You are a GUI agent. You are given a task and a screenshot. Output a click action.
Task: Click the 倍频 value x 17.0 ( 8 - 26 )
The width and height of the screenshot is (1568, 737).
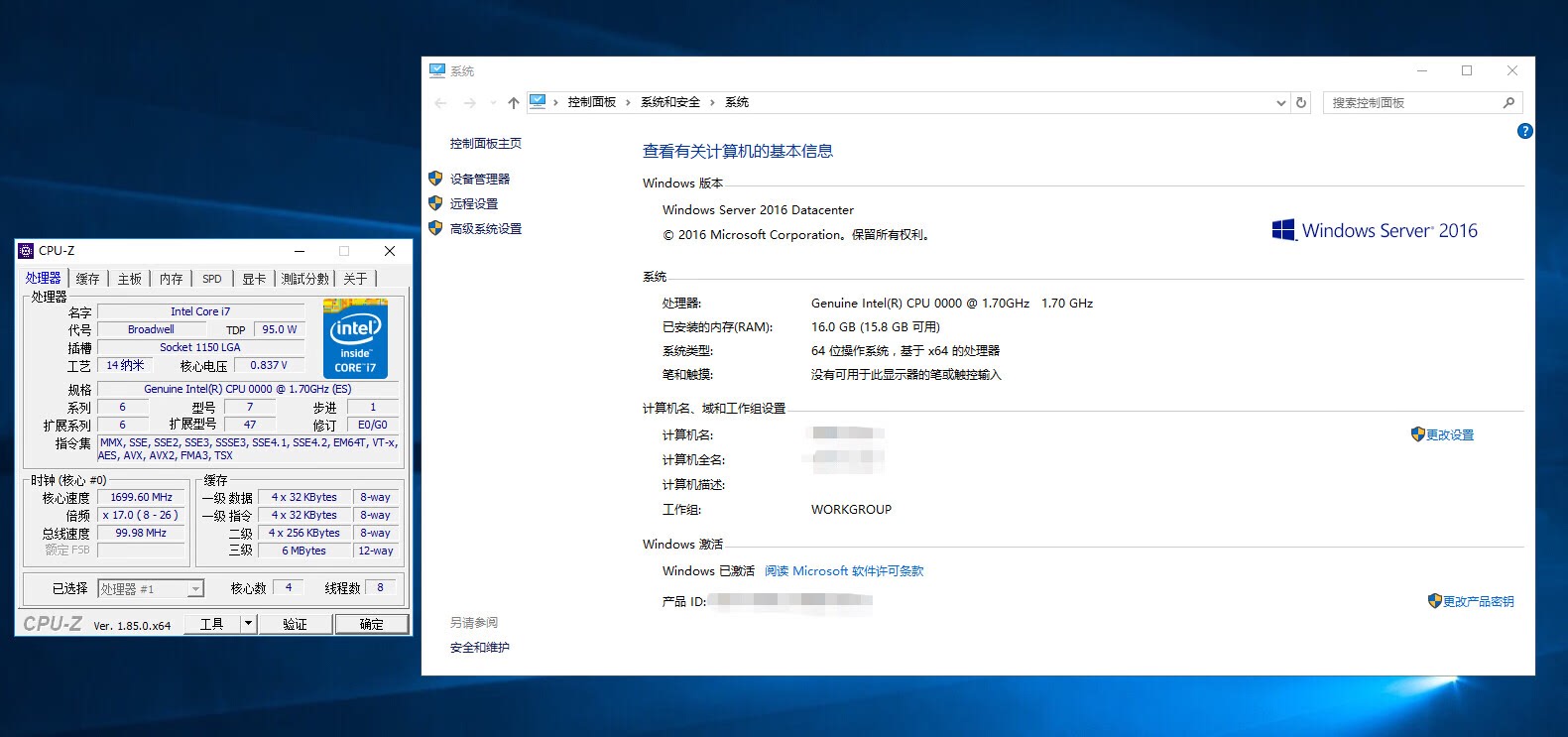(x=142, y=515)
